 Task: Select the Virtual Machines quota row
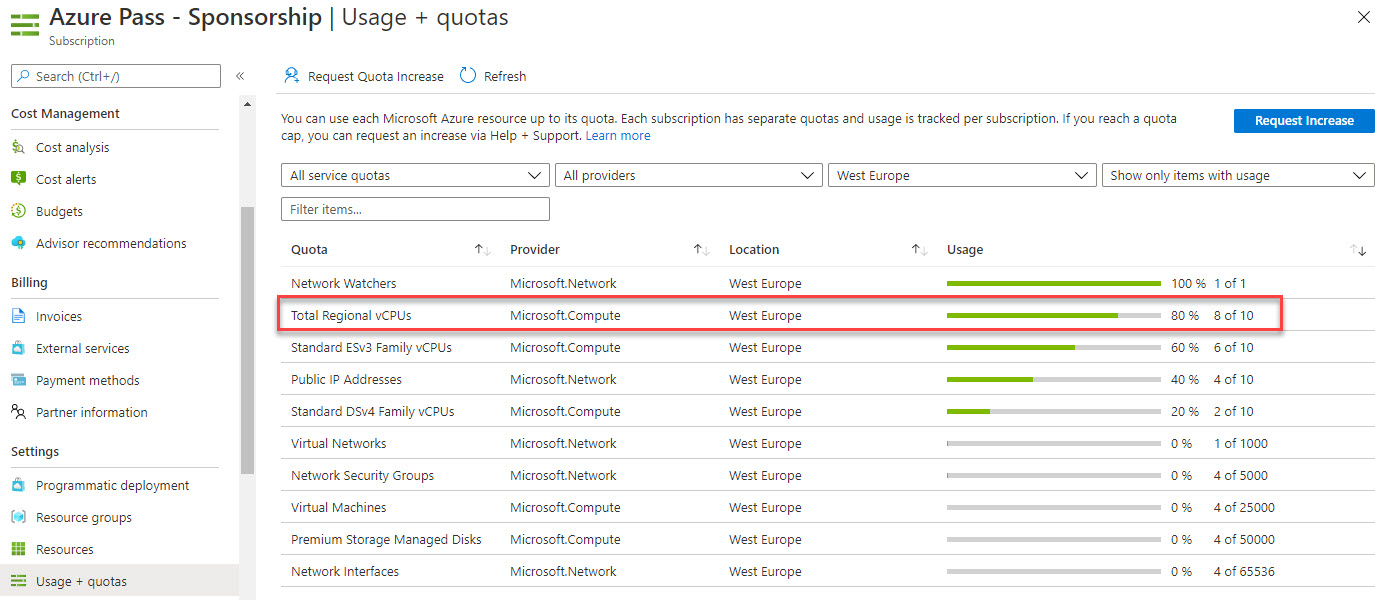[x=827, y=507]
